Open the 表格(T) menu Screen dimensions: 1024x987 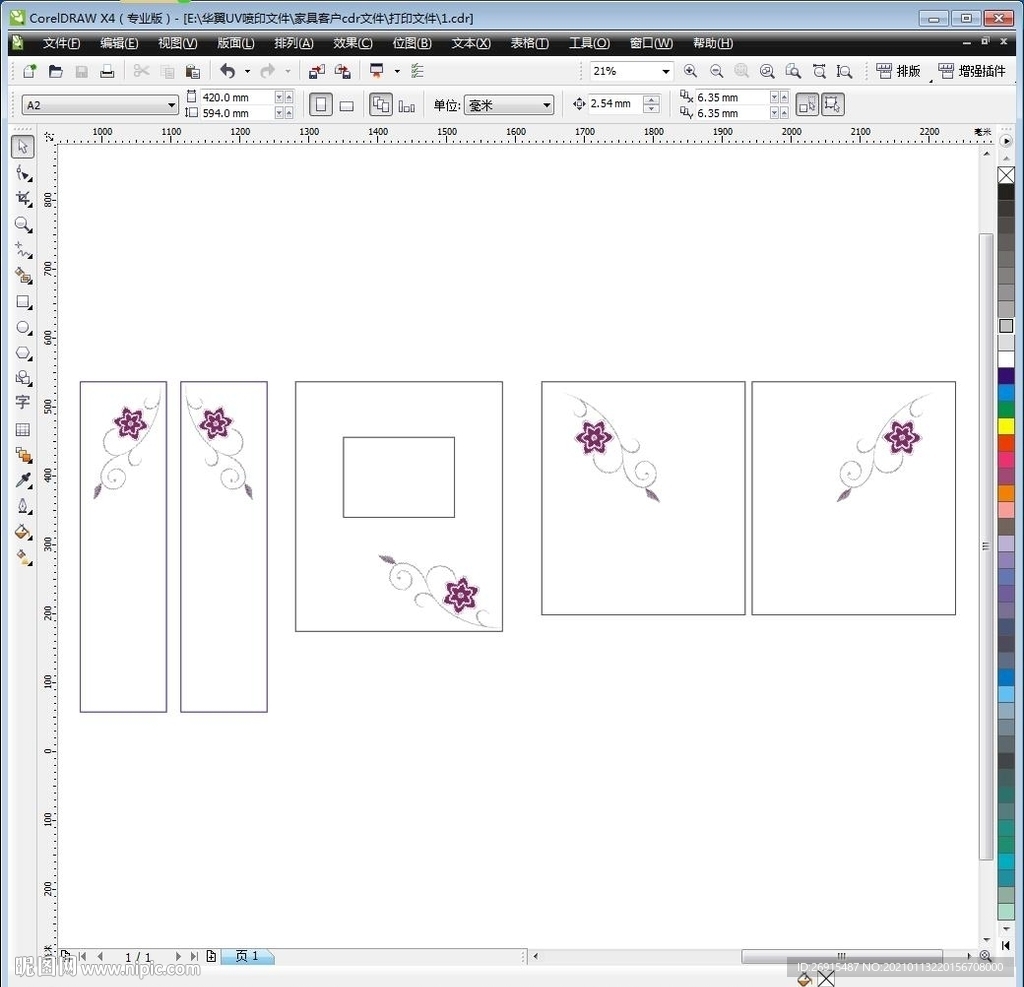(529, 43)
